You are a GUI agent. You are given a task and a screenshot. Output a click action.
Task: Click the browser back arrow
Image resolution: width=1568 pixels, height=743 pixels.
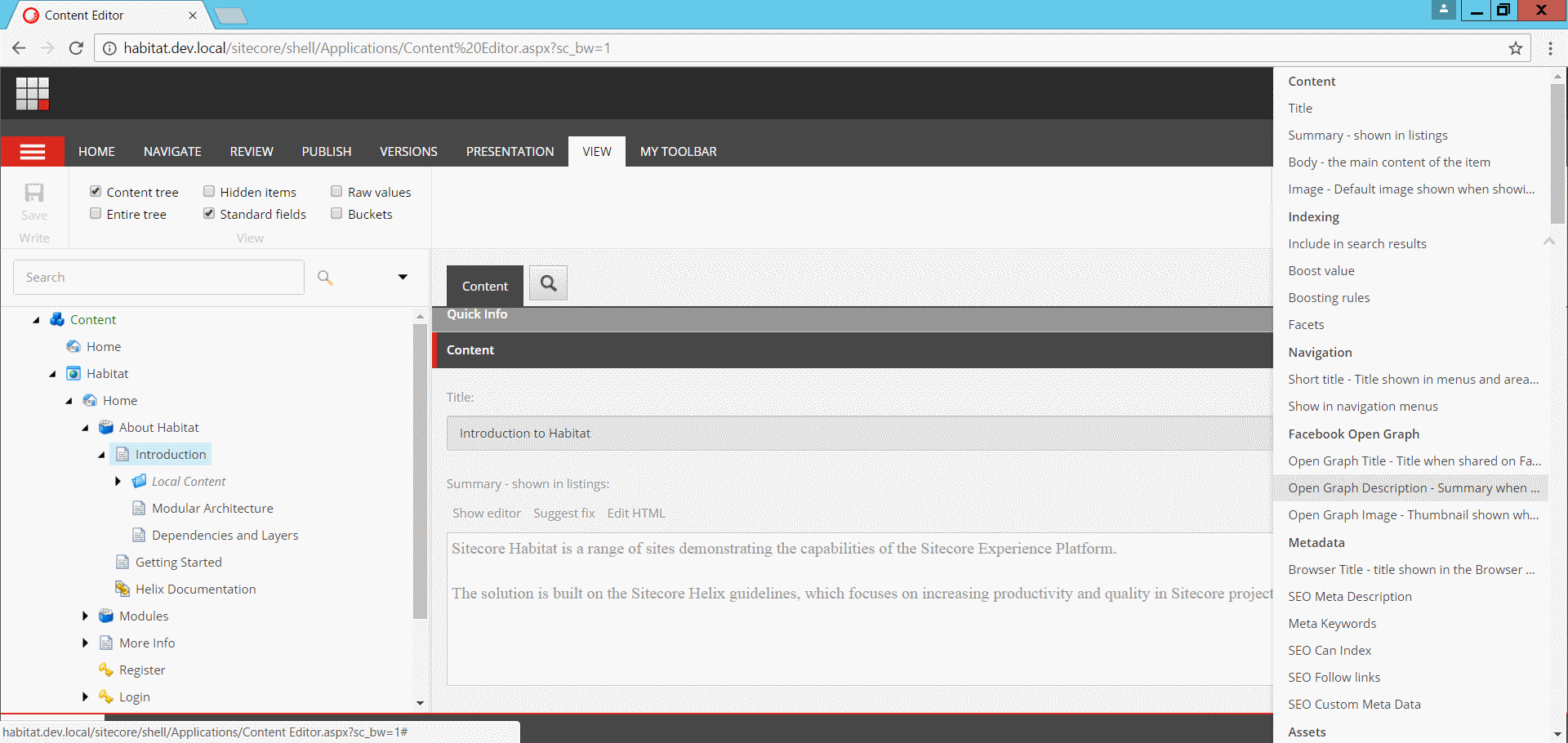click(x=19, y=48)
